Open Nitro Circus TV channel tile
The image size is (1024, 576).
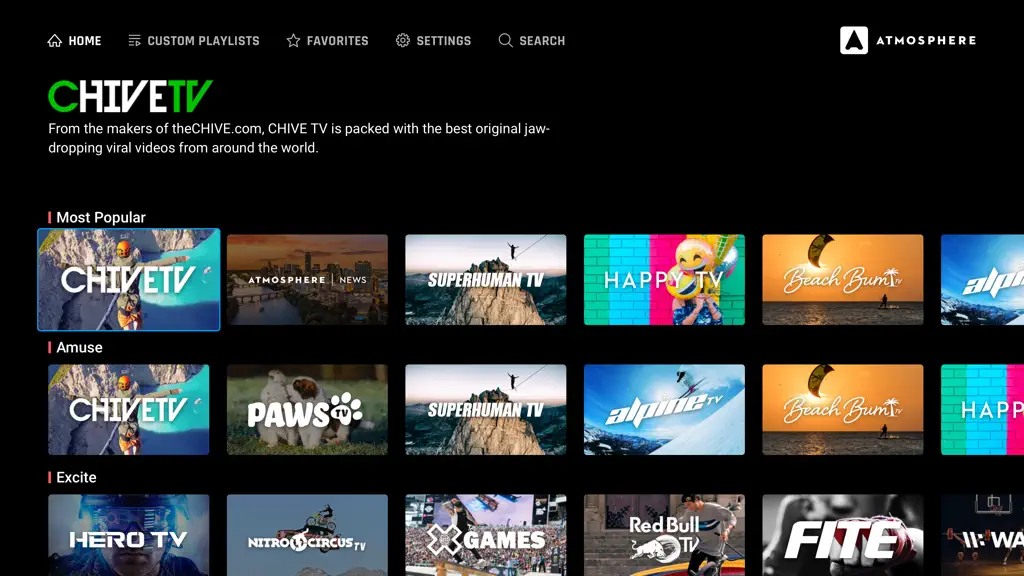pos(307,535)
